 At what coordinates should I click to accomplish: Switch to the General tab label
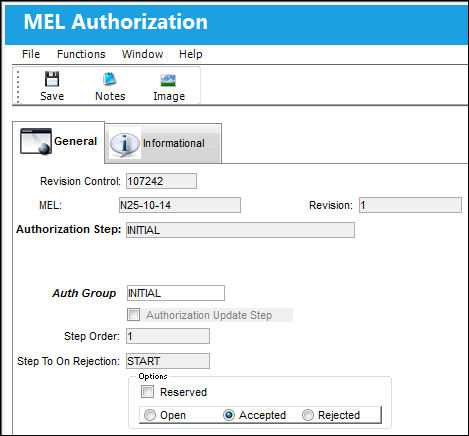75,141
